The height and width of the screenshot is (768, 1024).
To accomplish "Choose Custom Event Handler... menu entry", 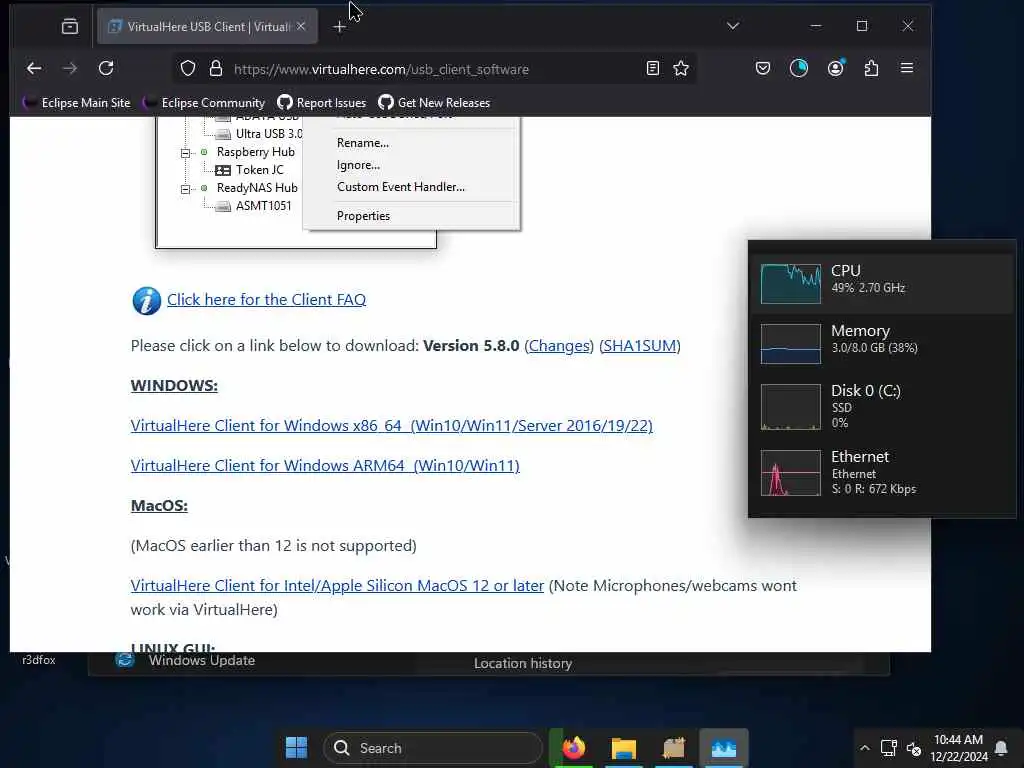I will (x=400, y=187).
